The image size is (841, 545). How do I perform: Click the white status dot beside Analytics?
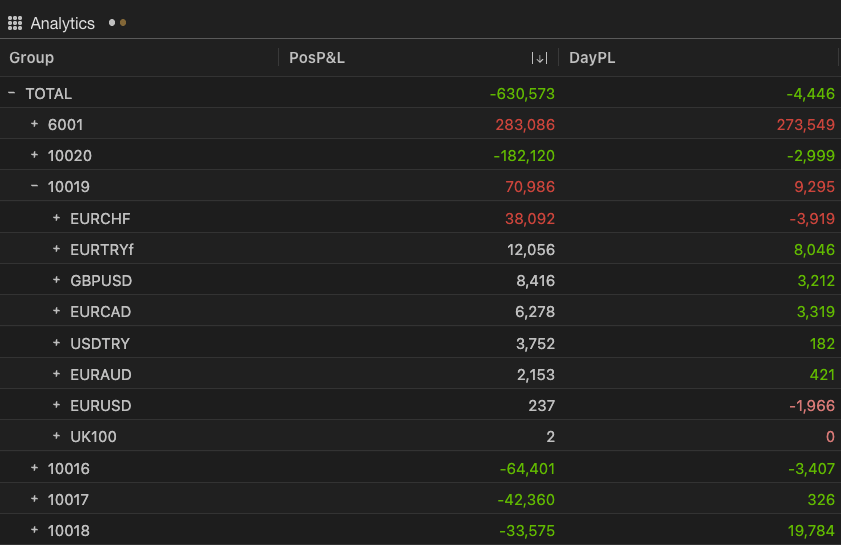pyautogui.click(x=112, y=23)
